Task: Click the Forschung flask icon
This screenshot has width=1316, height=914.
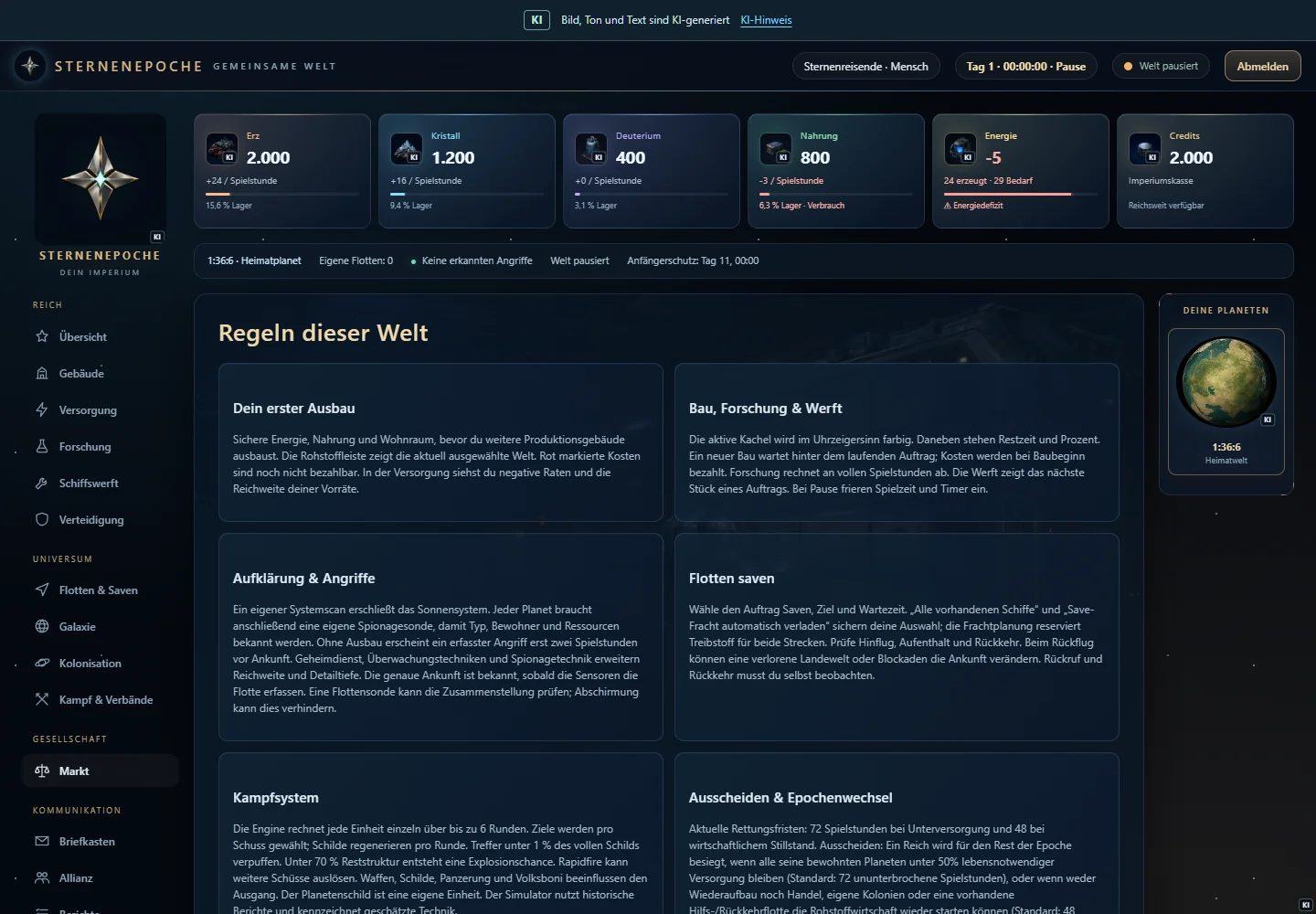Action: 42,446
